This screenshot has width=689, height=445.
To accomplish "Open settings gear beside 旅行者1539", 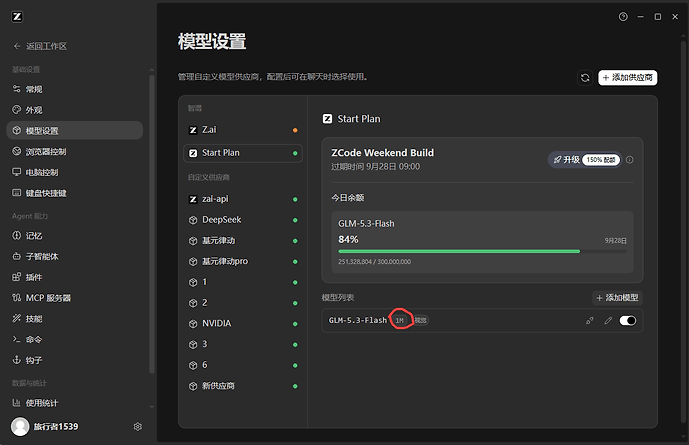I will point(138,427).
